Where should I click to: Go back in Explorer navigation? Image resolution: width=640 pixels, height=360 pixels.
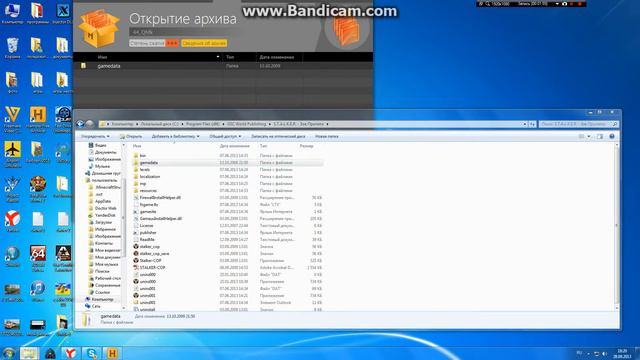click(x=80, y=124)
